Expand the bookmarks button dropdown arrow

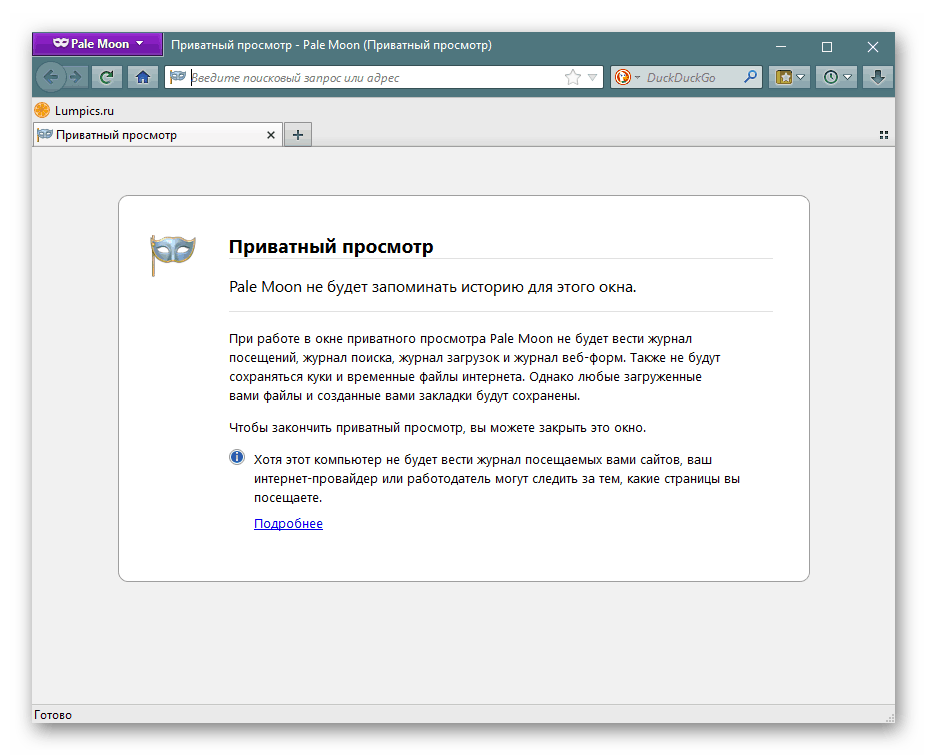pyautogui.click(x=801, y=77)
